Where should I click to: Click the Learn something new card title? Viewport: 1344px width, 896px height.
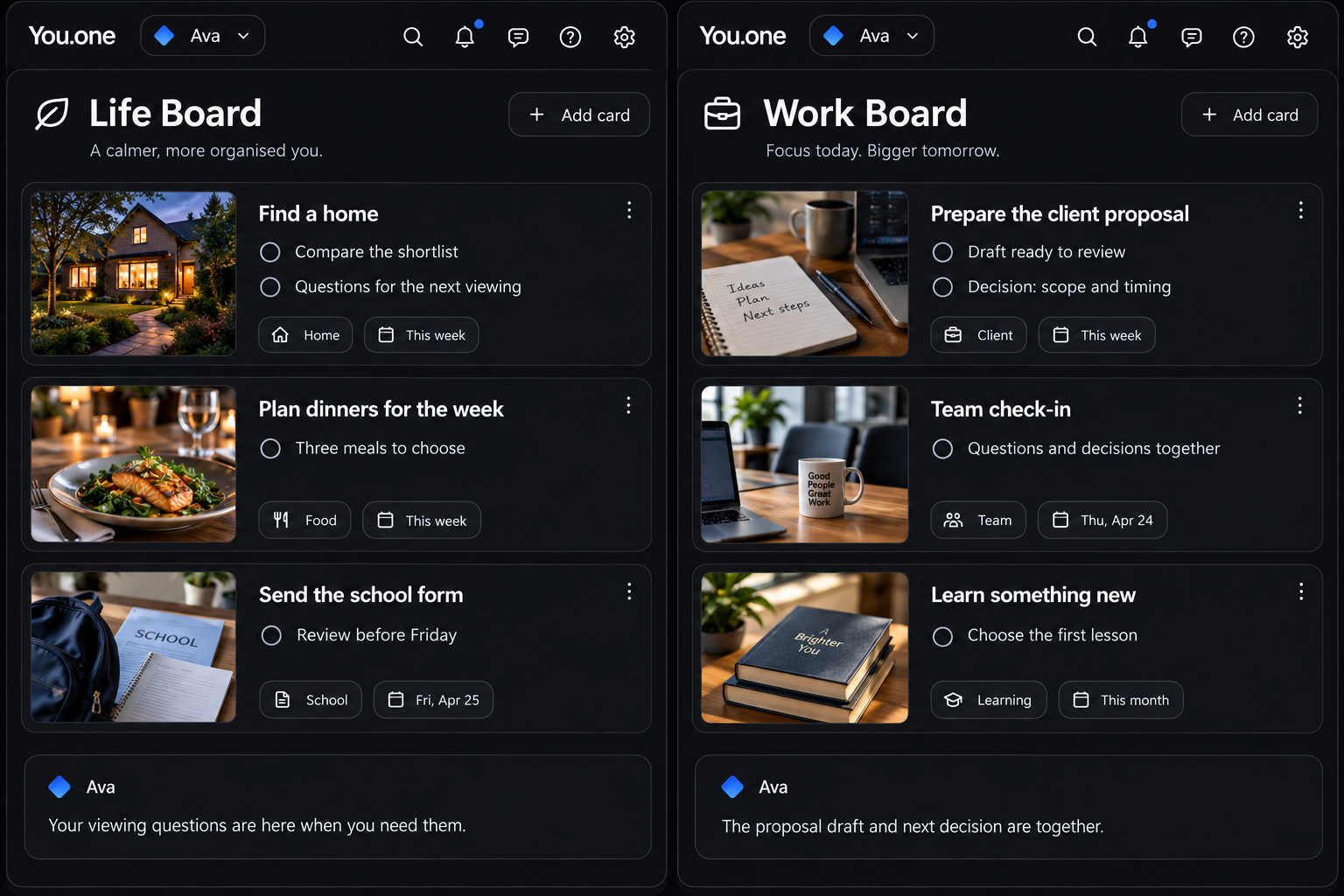click(x=1032, y=595)
